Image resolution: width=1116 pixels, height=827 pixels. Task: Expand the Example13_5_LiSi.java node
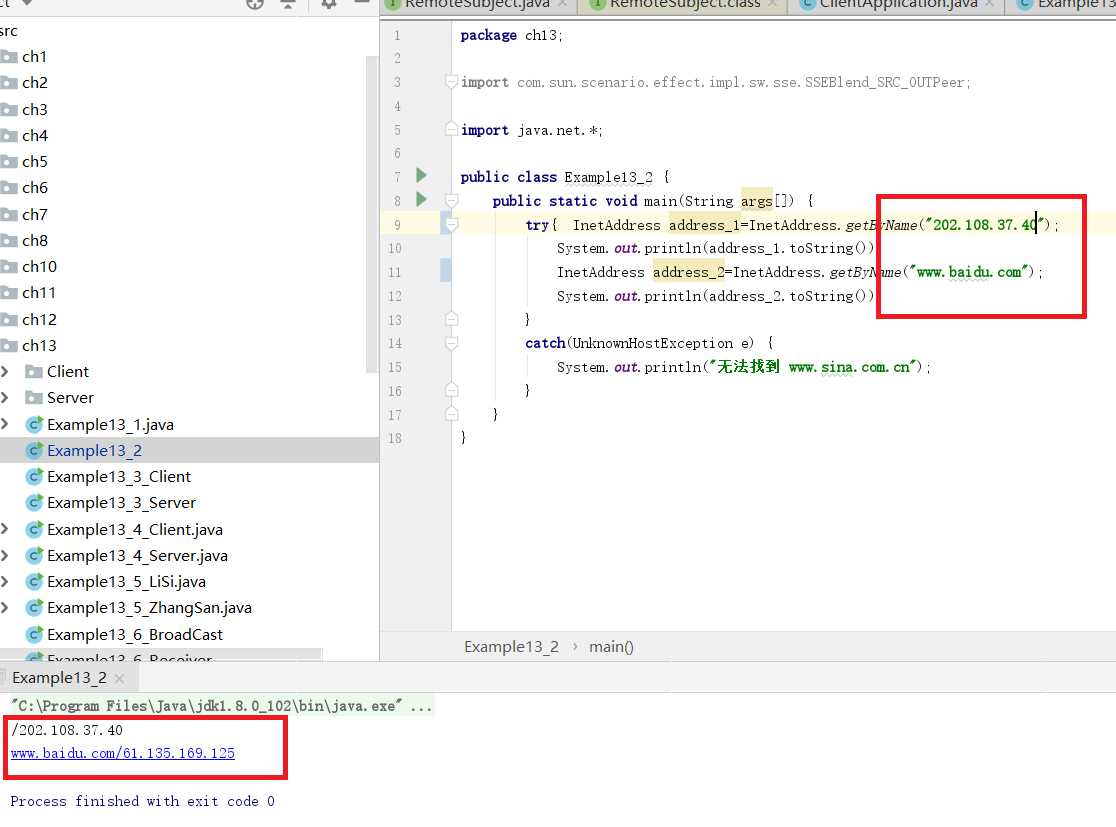point(5,582)
